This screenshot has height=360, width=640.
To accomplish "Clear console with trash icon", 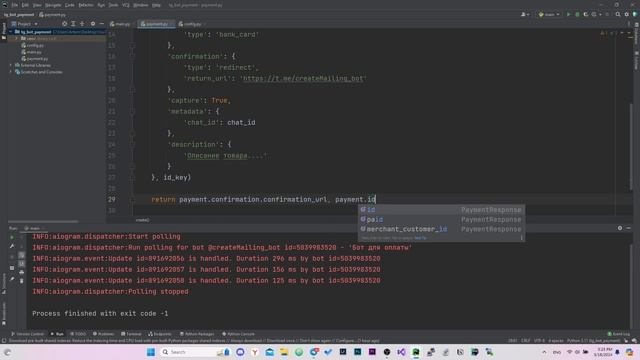I will (22, 281).
